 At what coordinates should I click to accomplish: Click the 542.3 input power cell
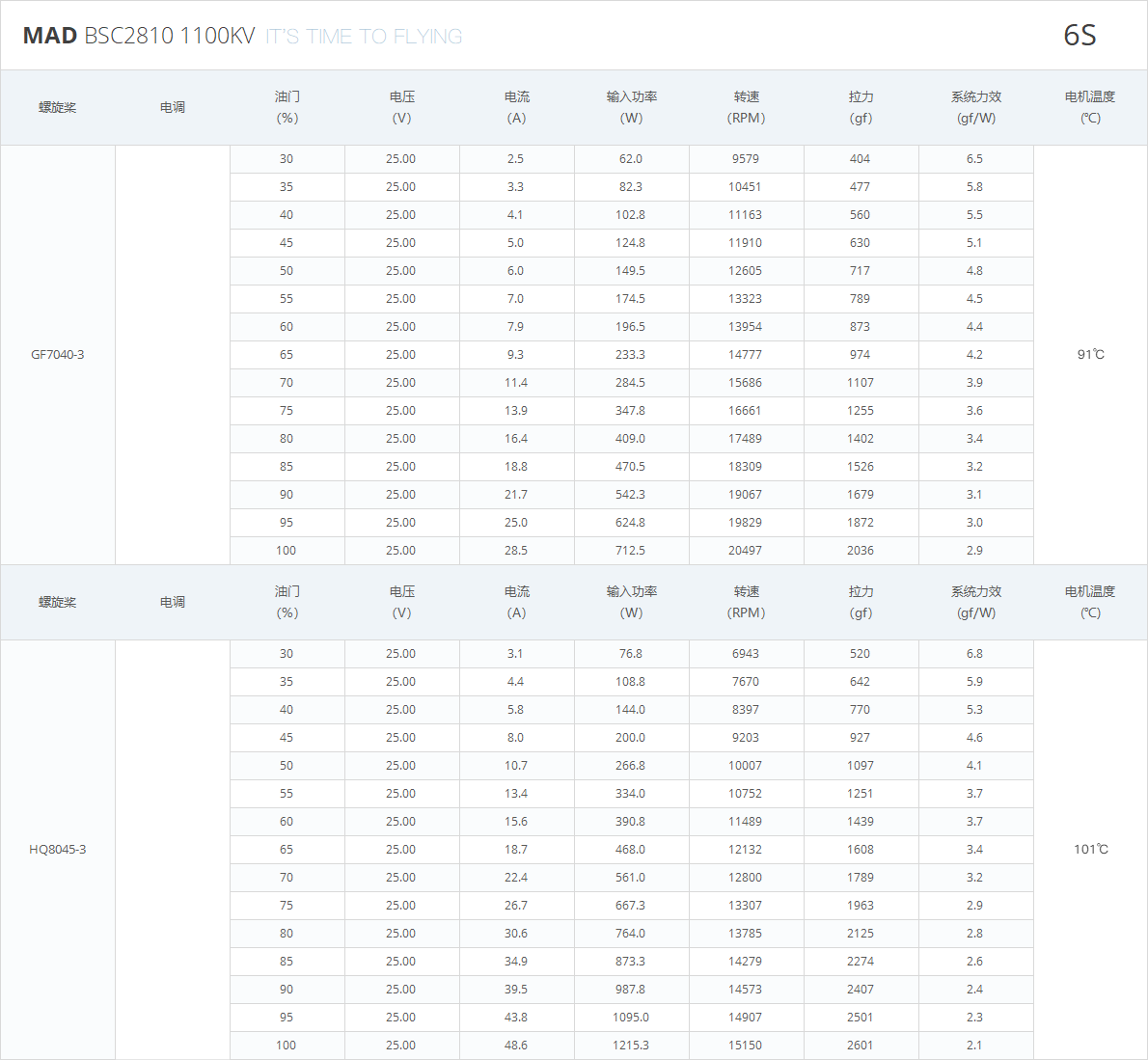point(630,495)
